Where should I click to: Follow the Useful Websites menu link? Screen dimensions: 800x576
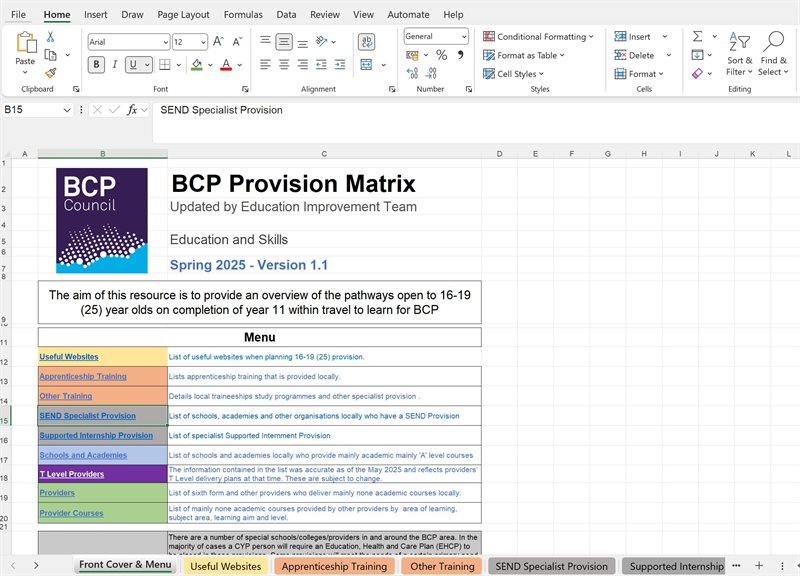point(69,357)
